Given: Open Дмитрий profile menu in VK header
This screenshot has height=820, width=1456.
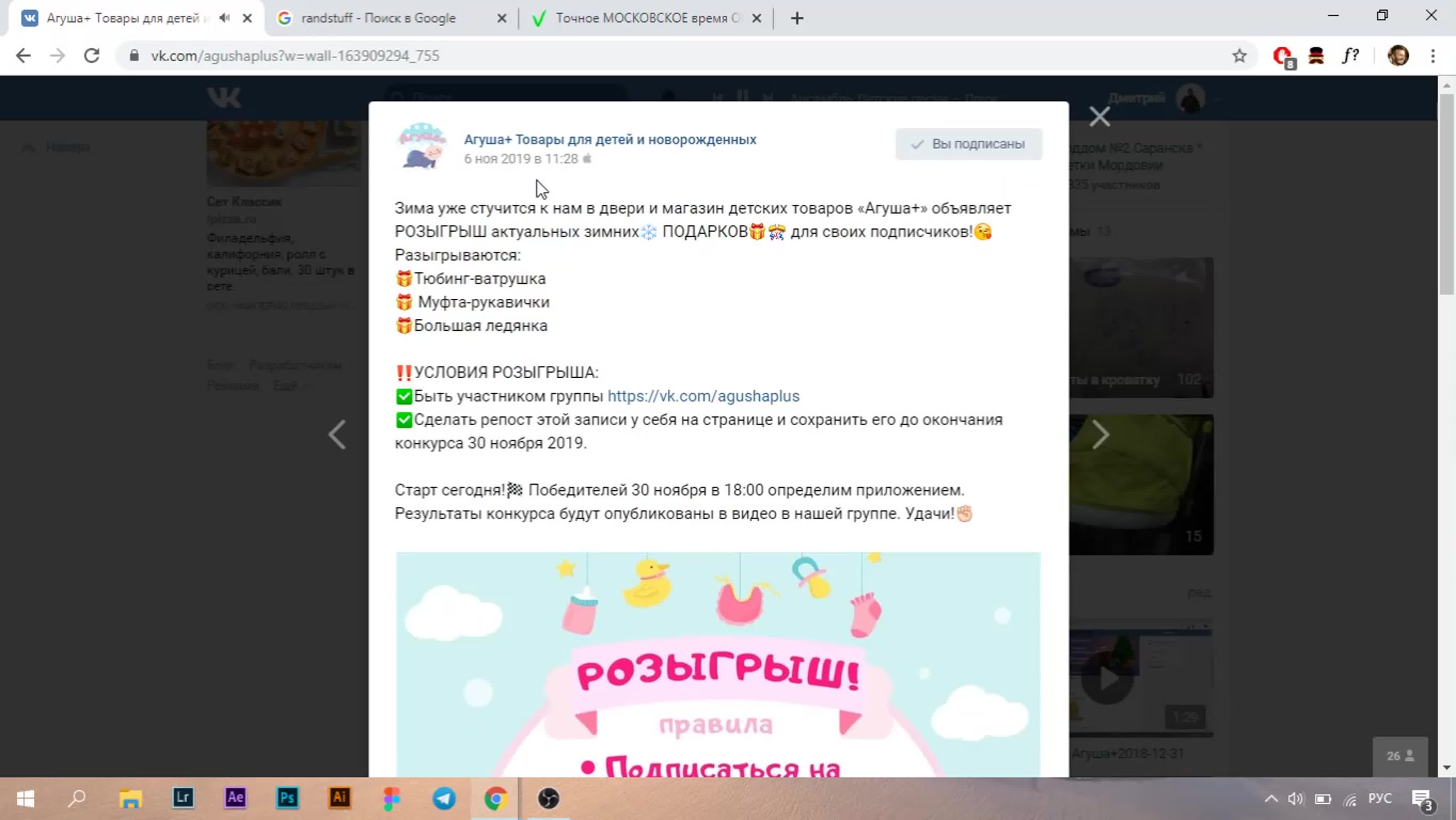Looking at the screenshot, I should tap(1163, 98).
